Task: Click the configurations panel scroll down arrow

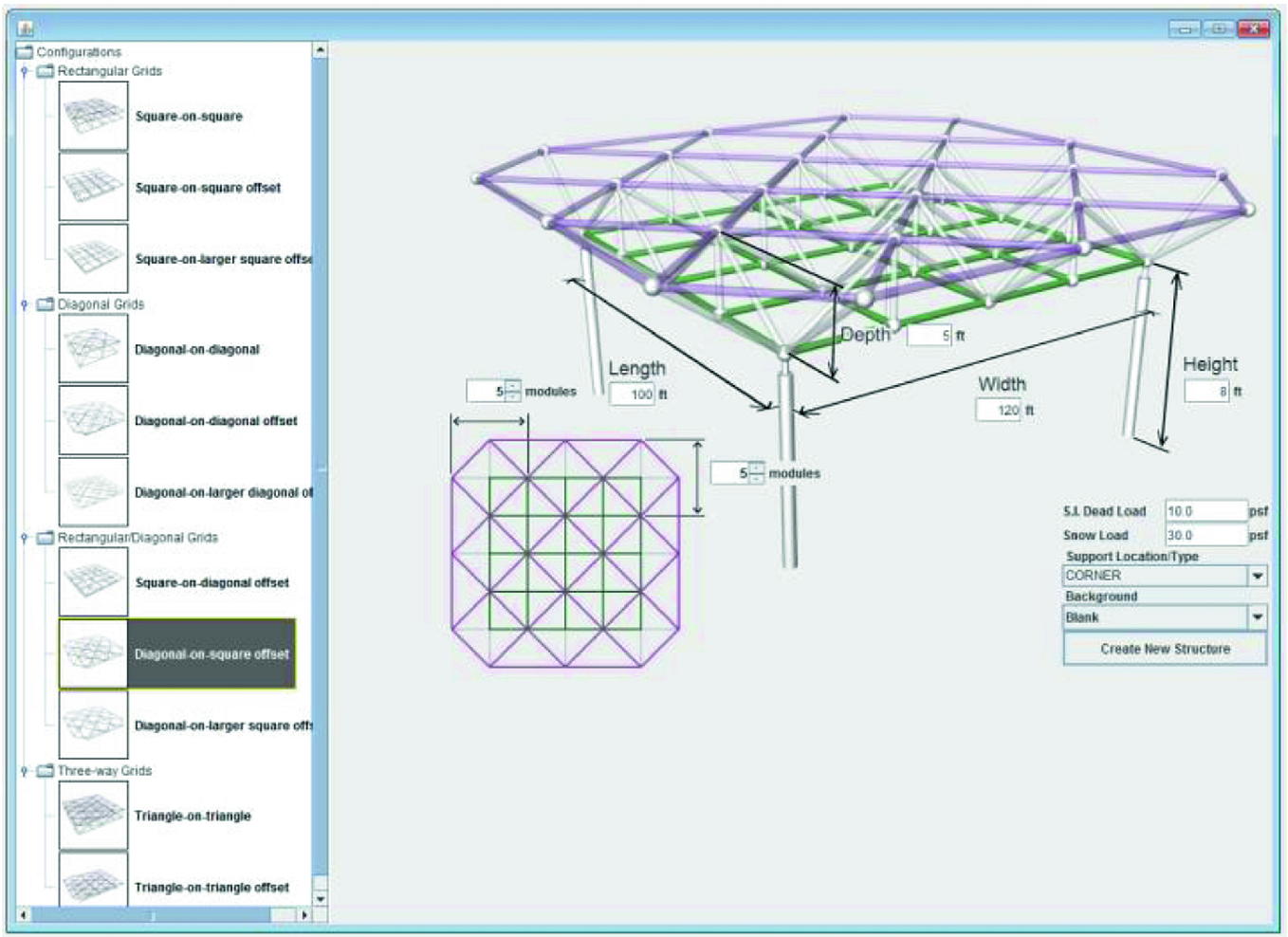Action: coord(320,898)
